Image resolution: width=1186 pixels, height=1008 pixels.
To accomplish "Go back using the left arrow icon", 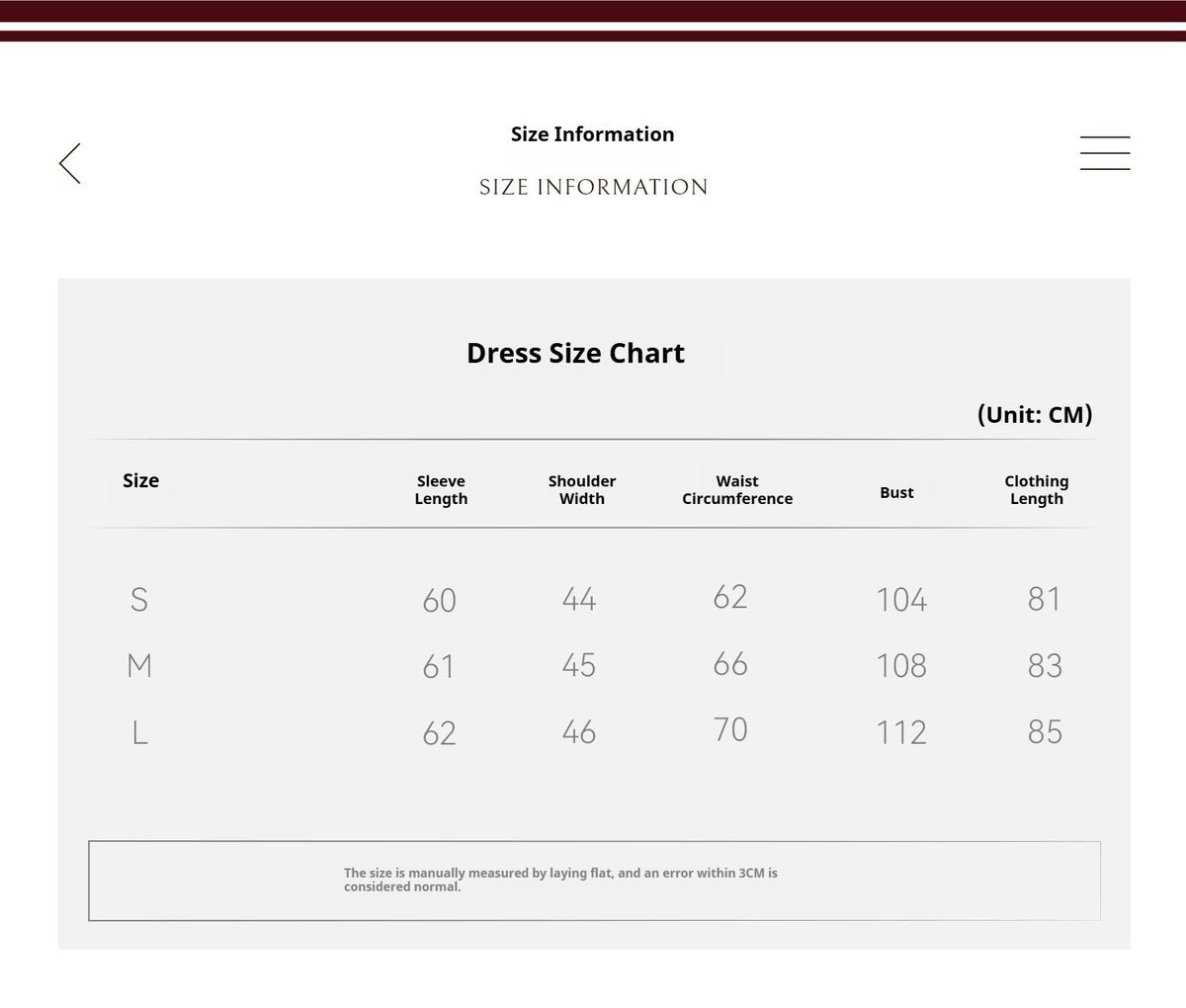I will (69, 163).
